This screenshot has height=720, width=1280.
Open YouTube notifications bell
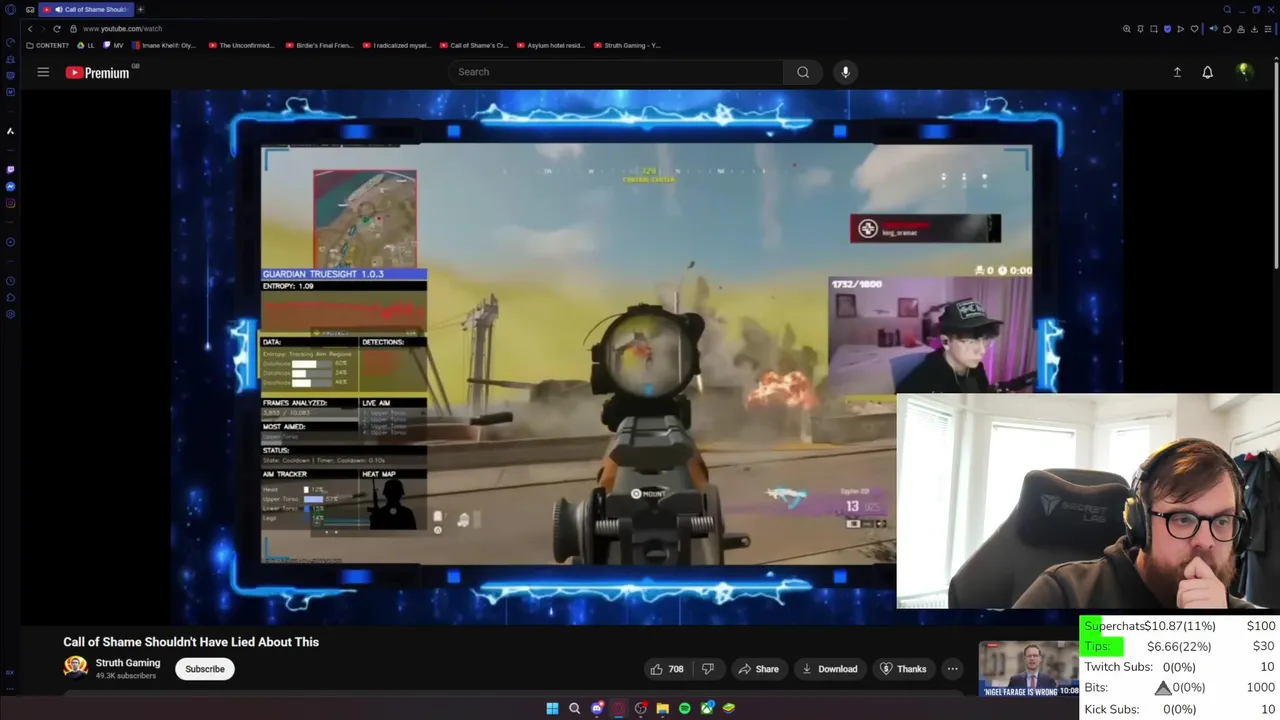(1207, 72)
